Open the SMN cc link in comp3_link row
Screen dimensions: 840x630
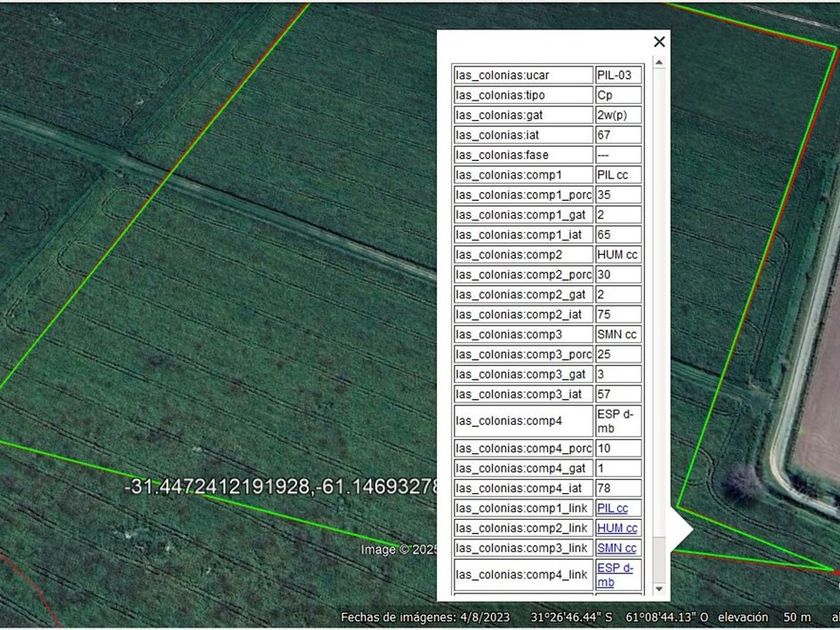point(617,548)
